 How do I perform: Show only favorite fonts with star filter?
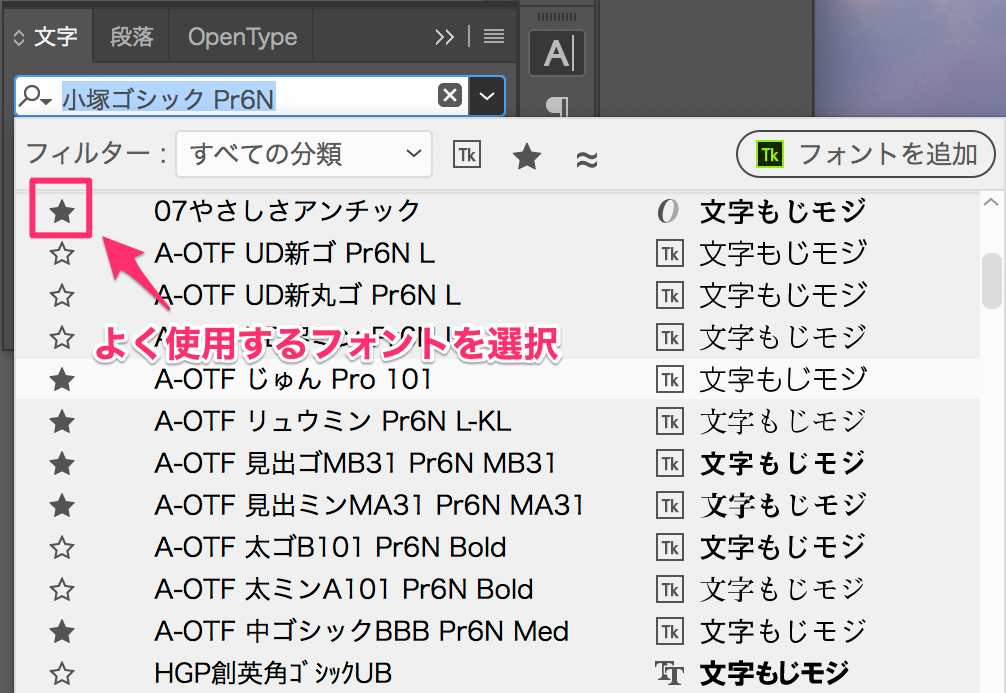tap(527, 156)
